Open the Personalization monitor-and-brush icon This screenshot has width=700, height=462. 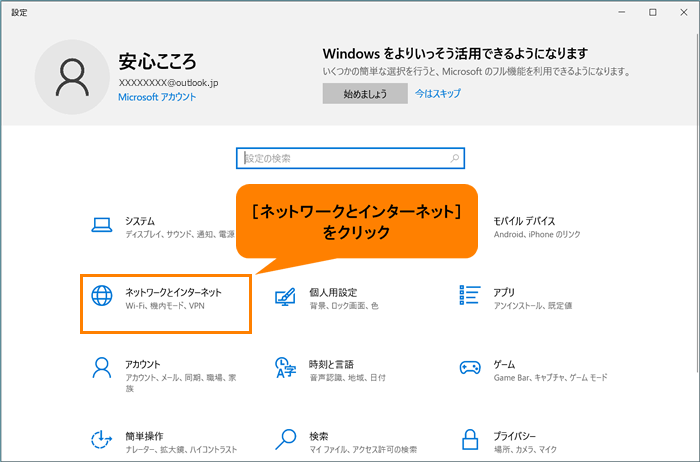(285, 296)
